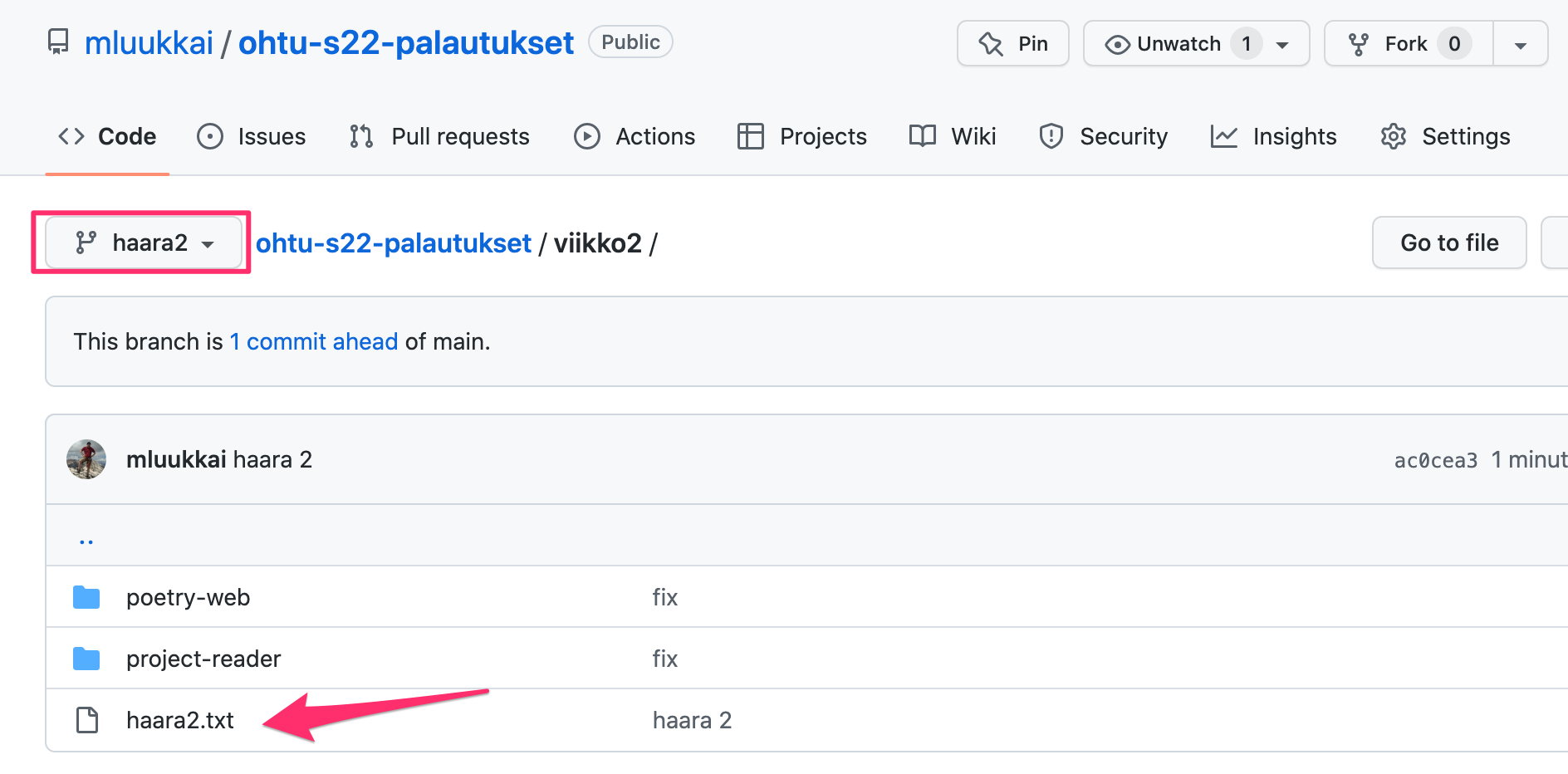Viewport: 1568px width, 774px height.
Task: Go to the Actions tab
Action: 635,136
